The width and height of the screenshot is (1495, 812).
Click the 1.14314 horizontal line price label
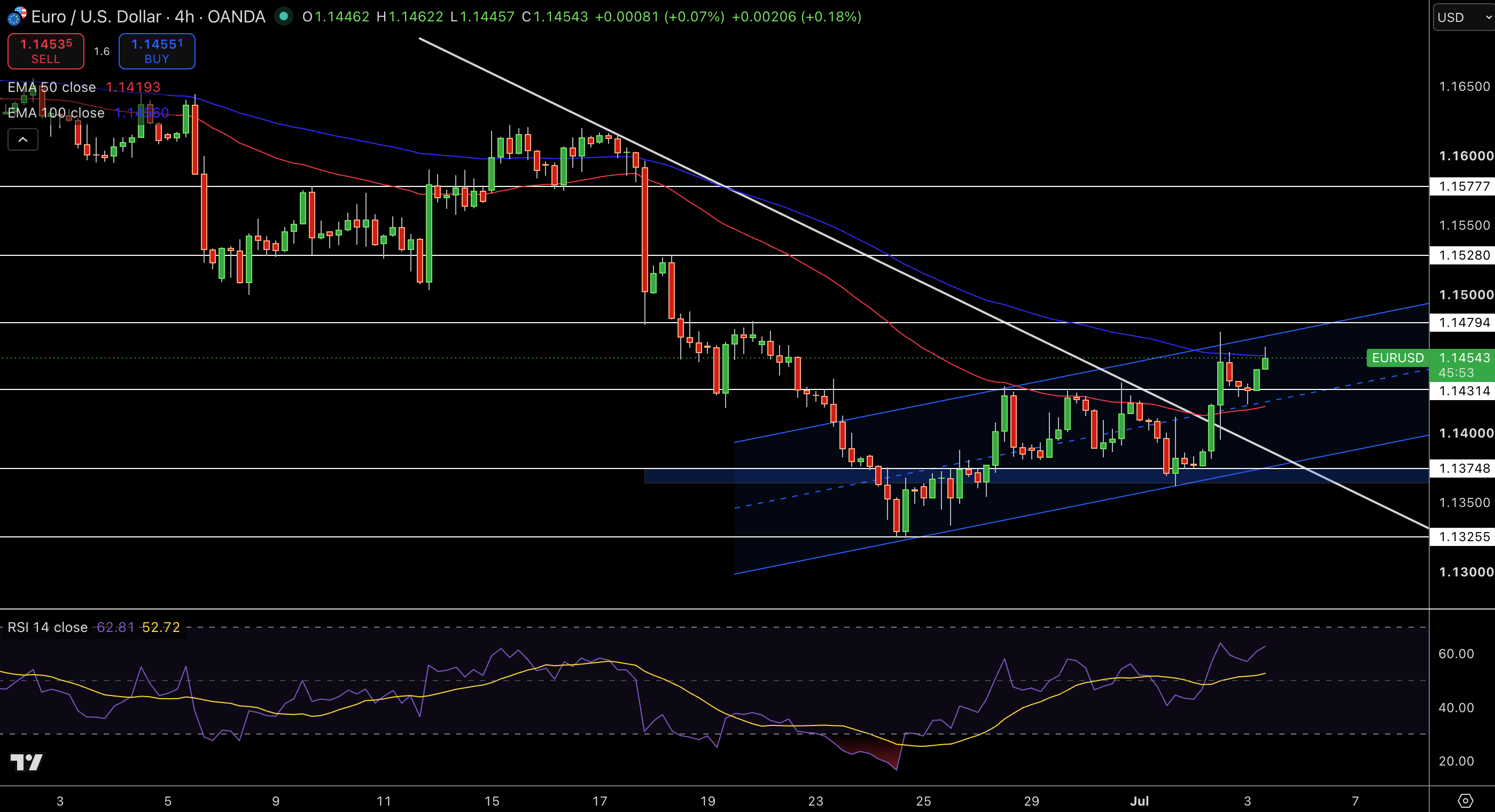(1462, 390)
